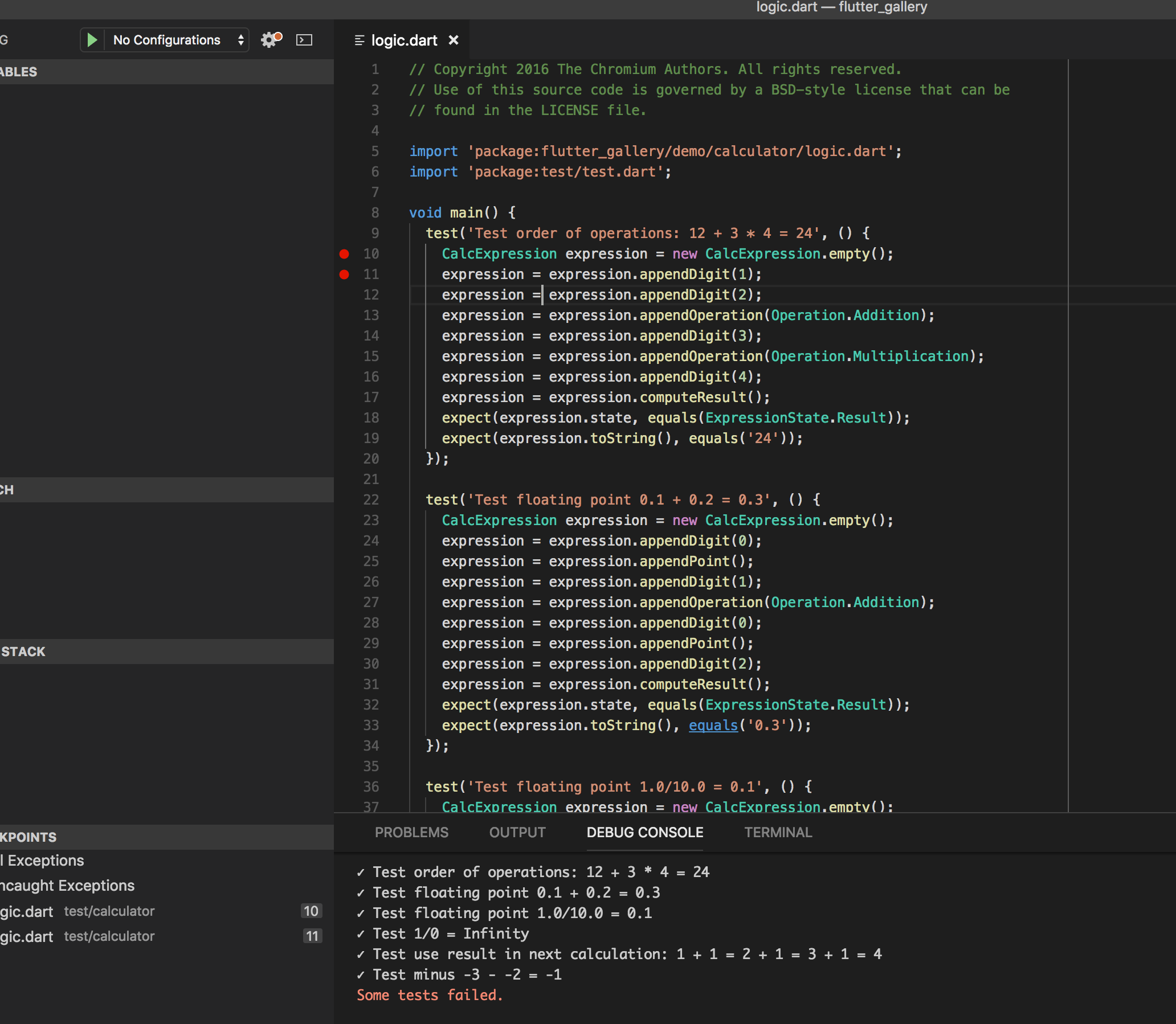The width and height of the screenshot is (1176, 1024).
Task: Open debug configurations with the gear icon
Action: pyautogui.click(x=269, y=40)
